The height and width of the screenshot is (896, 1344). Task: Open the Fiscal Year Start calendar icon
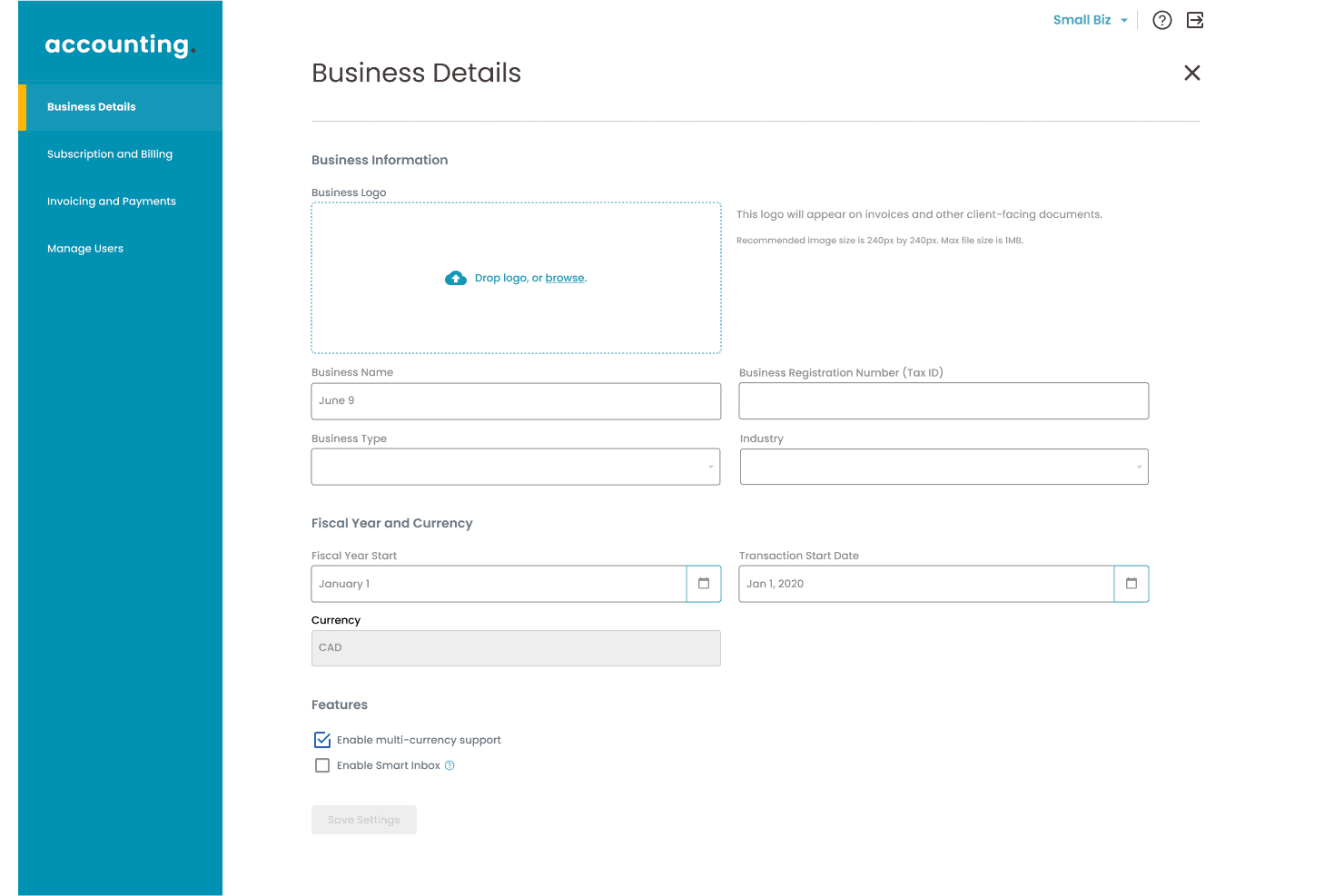[x=704, y=584]
